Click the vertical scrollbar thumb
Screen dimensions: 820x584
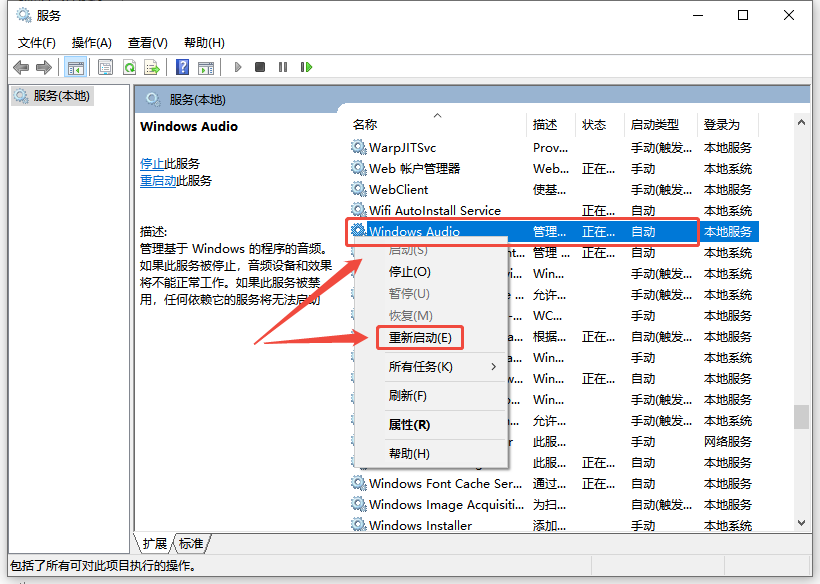(x=801, y=417)
